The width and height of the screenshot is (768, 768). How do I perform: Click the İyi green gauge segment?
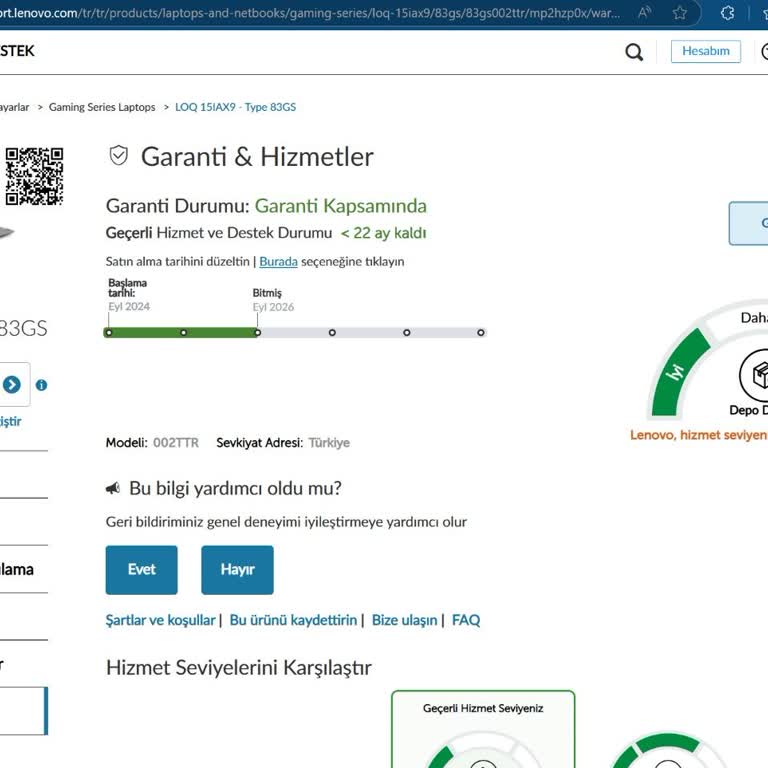click(x=680, y=372)
